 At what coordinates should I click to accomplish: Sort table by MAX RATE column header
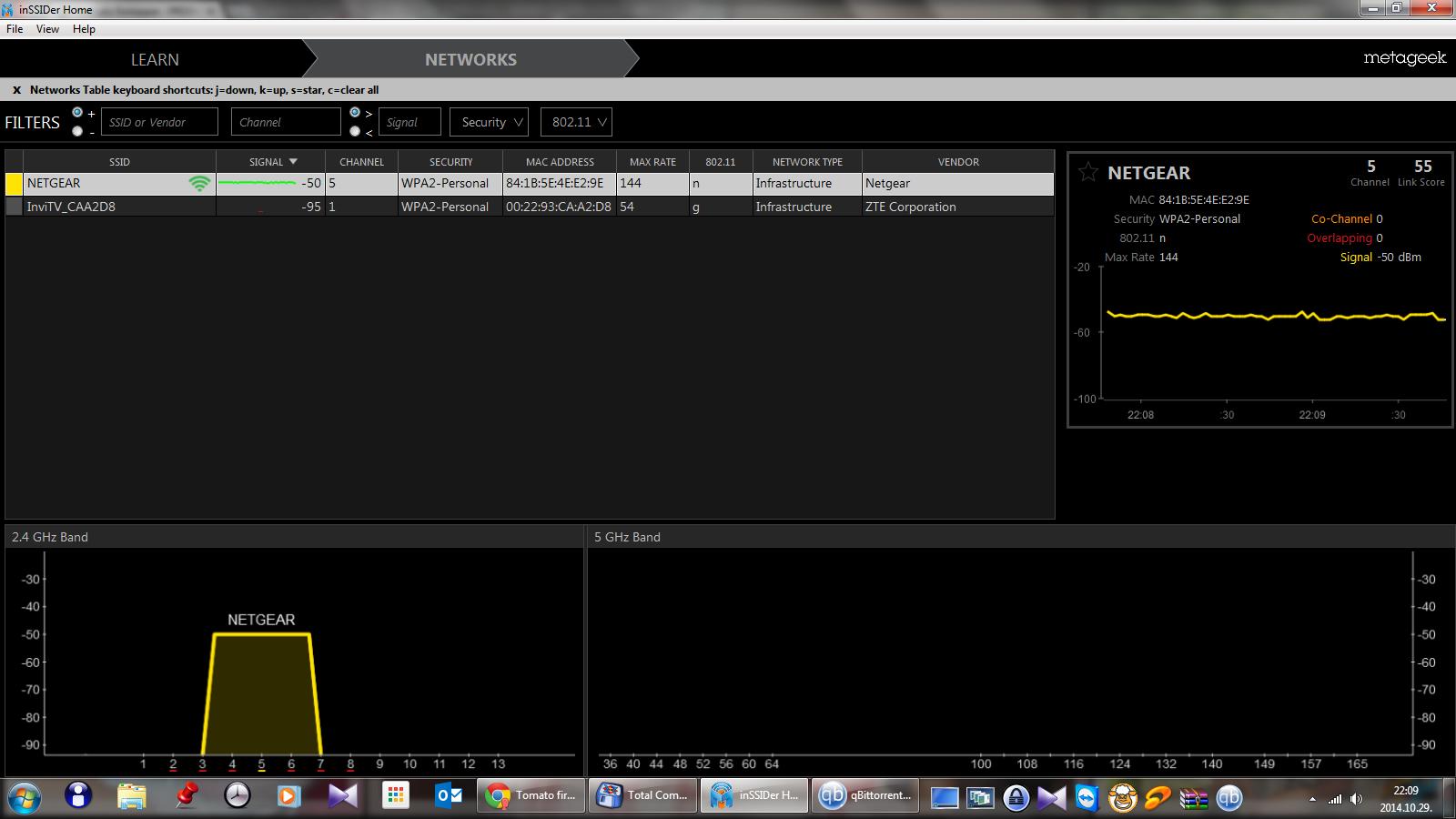coord(652,161)
